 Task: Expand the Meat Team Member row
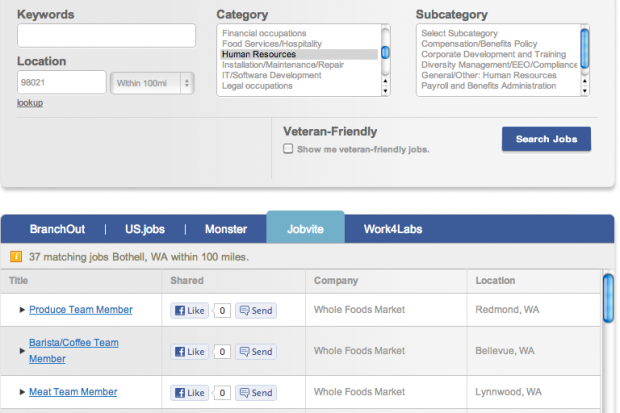(x=22, y=392)
